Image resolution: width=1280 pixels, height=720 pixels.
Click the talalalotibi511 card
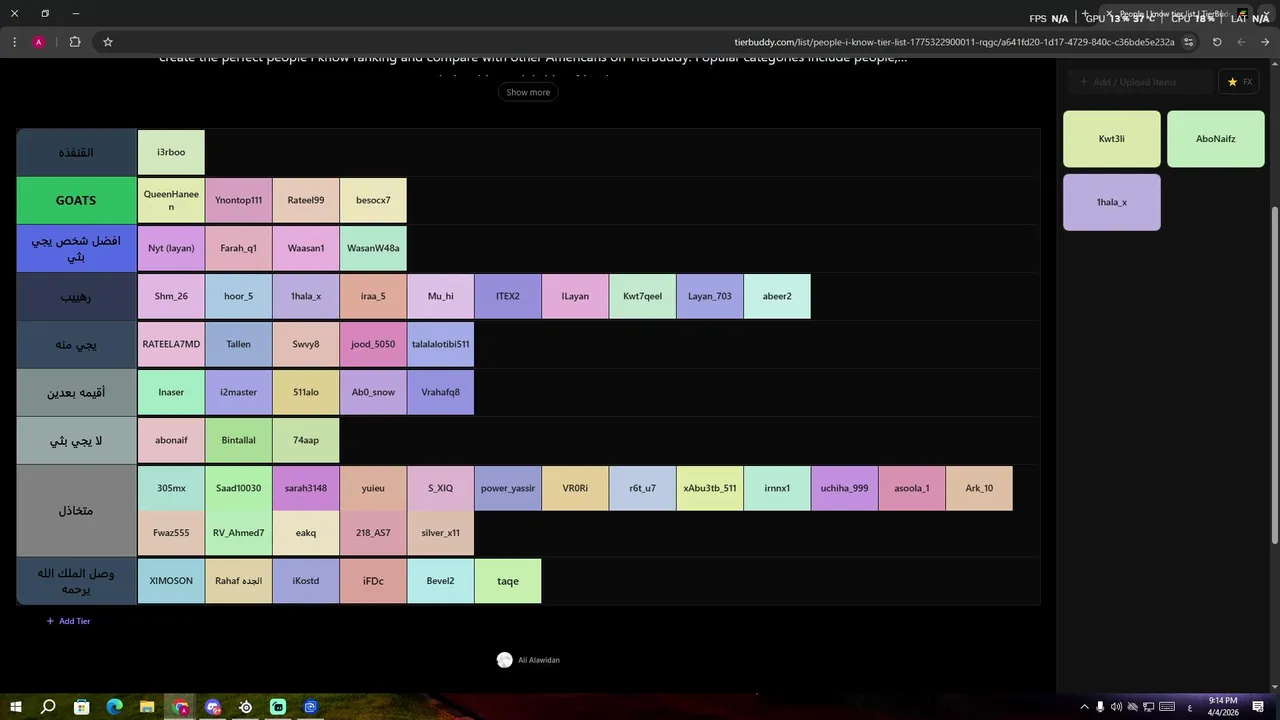tap(440, 344)
